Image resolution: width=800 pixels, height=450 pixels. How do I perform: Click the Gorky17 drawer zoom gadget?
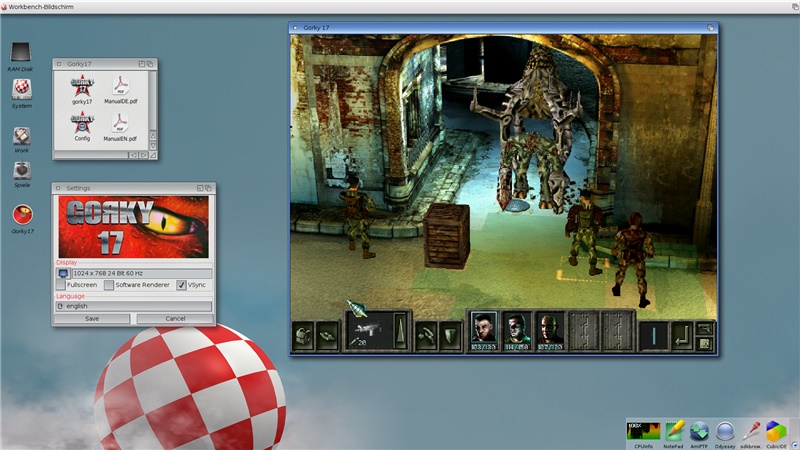point(141,64)
